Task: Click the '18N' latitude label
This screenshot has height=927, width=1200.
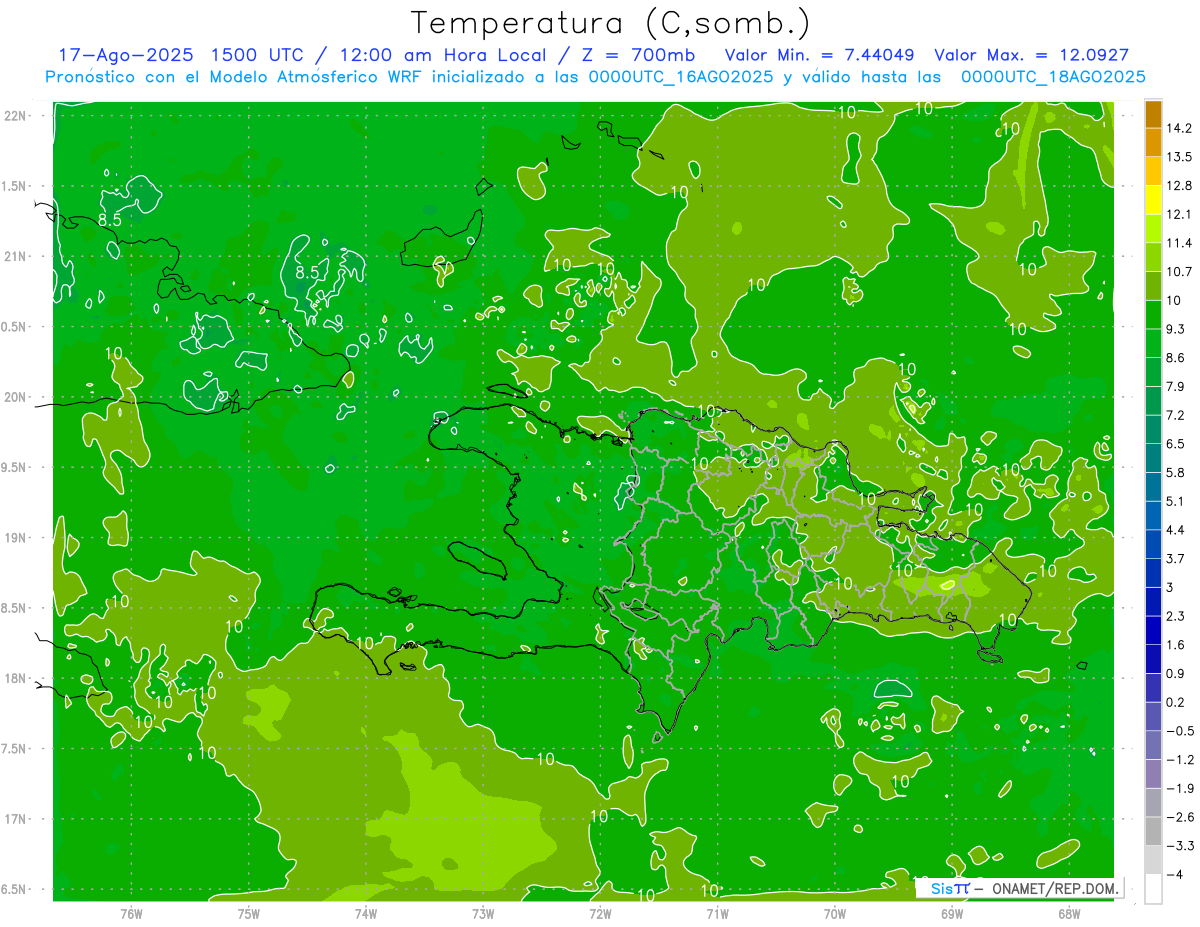Action: [16, 678]
